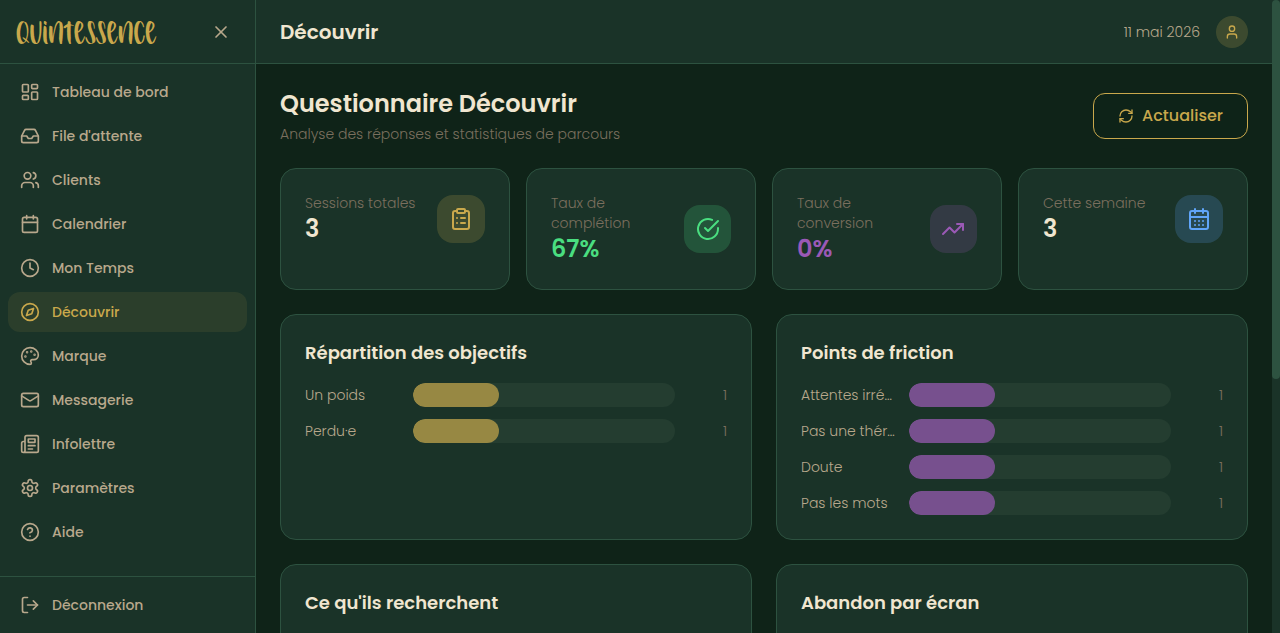Click the Quintessence logo

coord(86,32)
